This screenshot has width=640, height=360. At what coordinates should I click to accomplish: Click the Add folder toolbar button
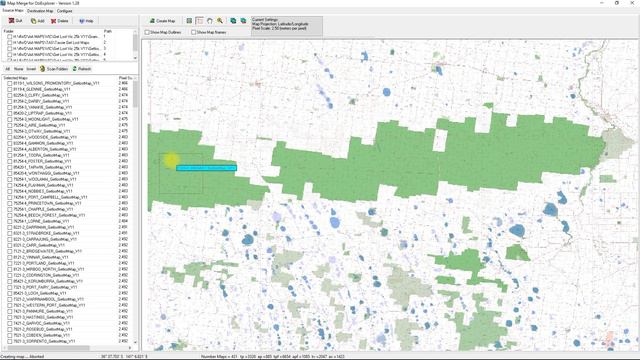pyautogui.click(x=37, y=21)
